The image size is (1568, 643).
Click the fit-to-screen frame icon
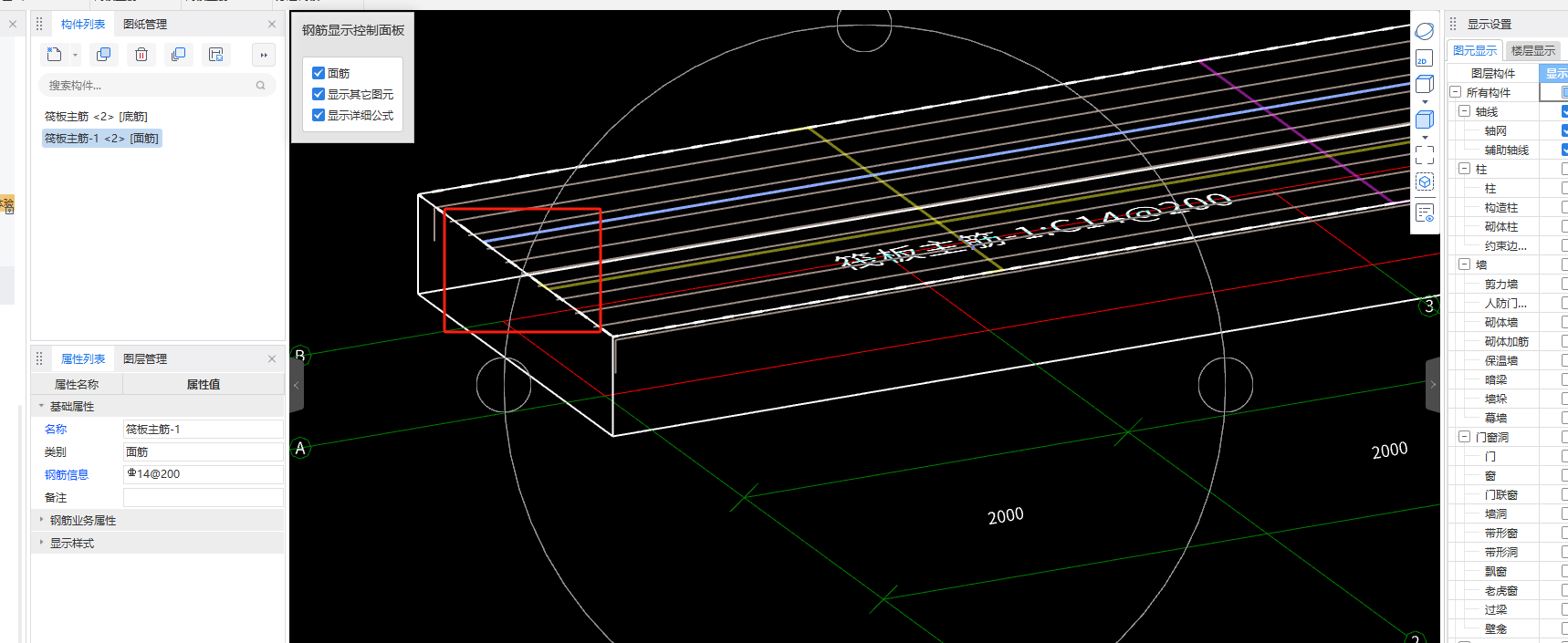(x=1425, y=155)
